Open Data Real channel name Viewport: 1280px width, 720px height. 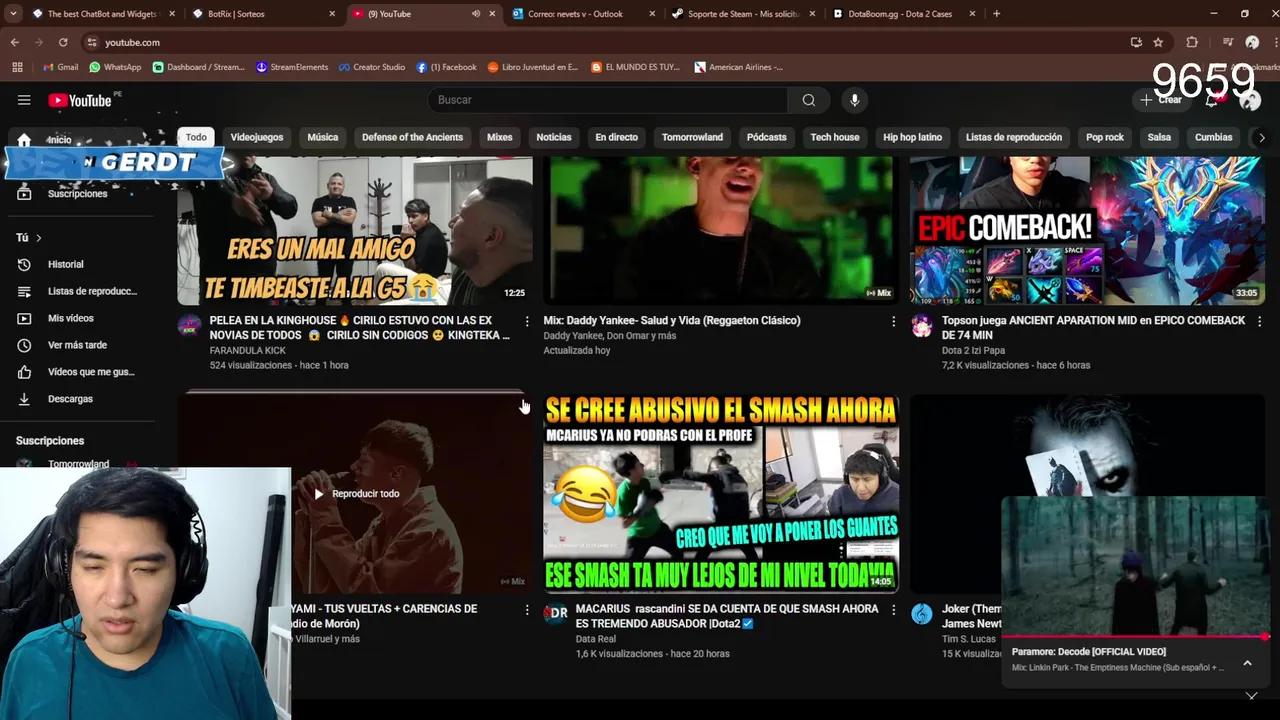(x=596, y=639)
